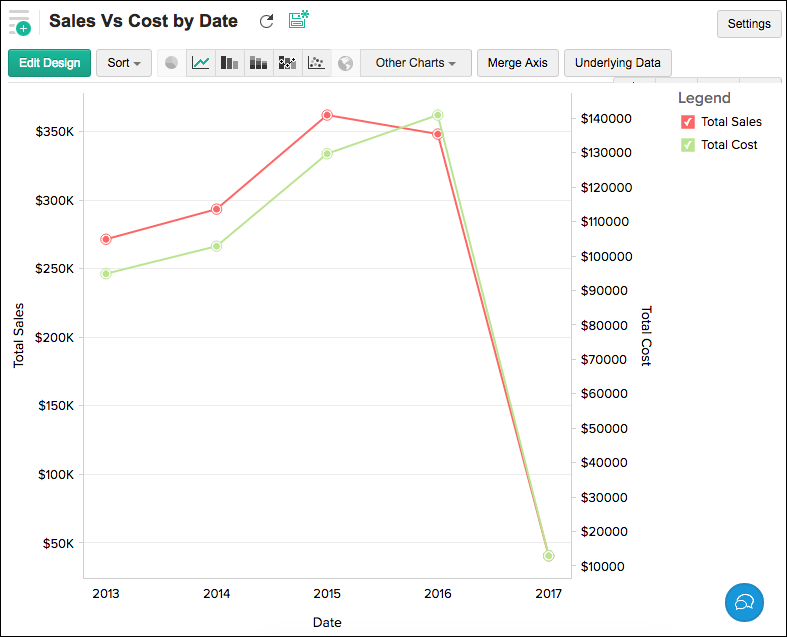
Task: Open the Underlying Data view
Action: [617, 63]
